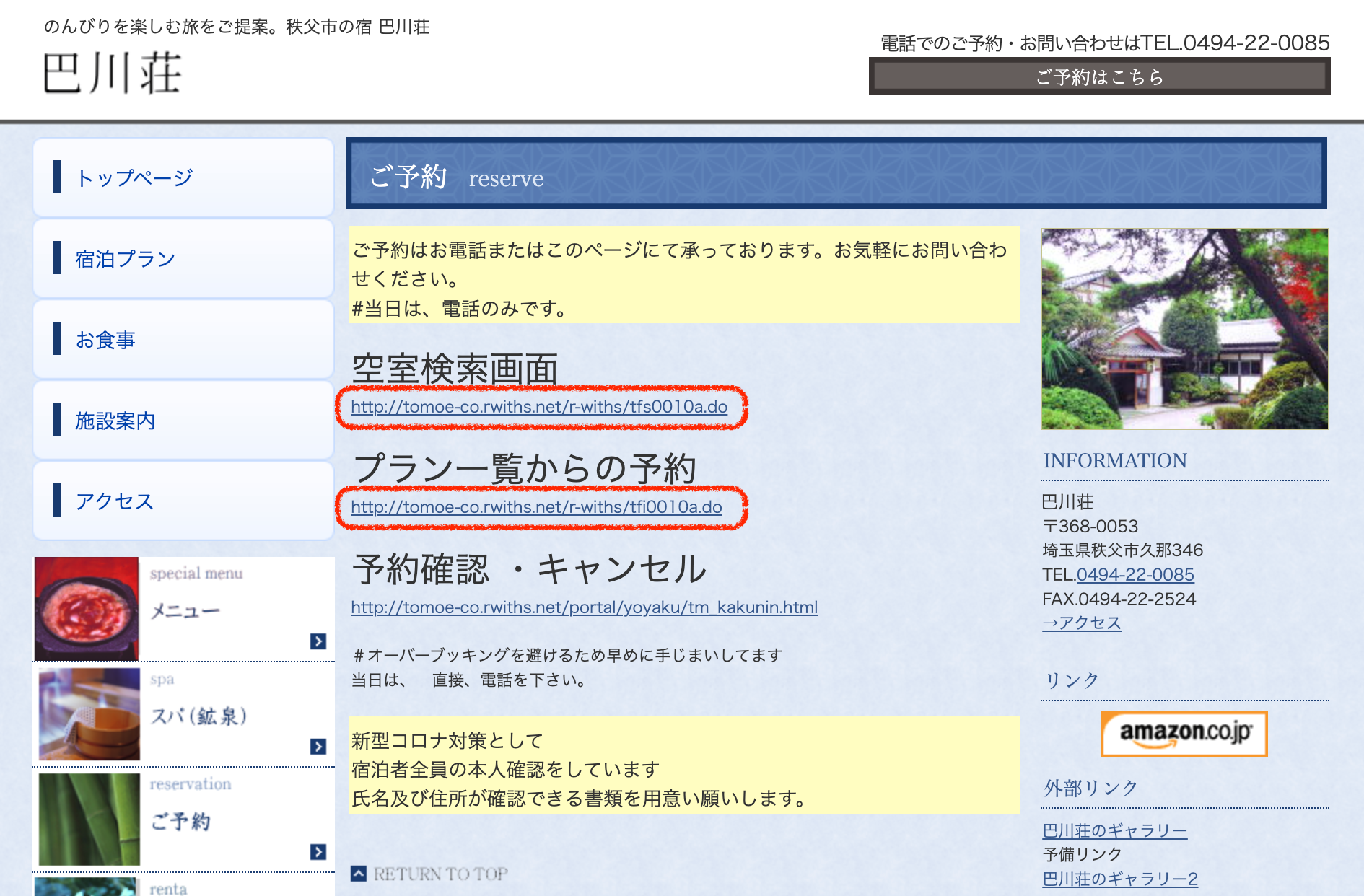Image resolution: width=1364 pixels, height=896 pixels.
Task: Open 施設案内 in the side navigation
Action: [115, 421]
